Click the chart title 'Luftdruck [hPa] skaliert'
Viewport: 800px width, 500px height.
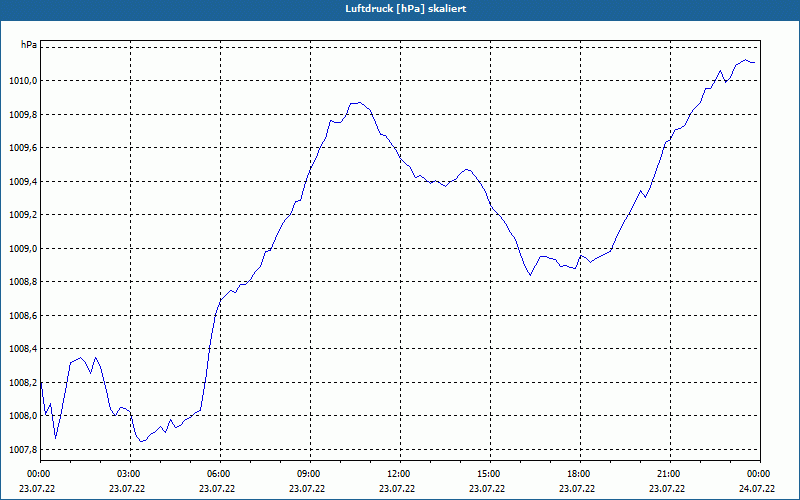tap(406, 9)
